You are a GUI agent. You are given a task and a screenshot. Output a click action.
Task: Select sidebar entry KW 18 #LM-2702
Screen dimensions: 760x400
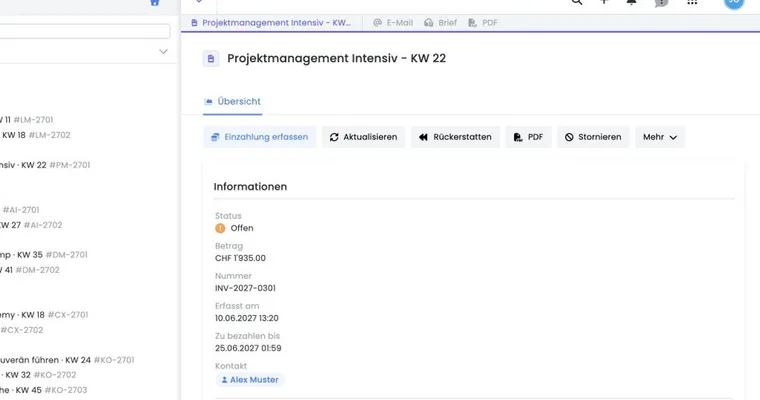(35, 135)
